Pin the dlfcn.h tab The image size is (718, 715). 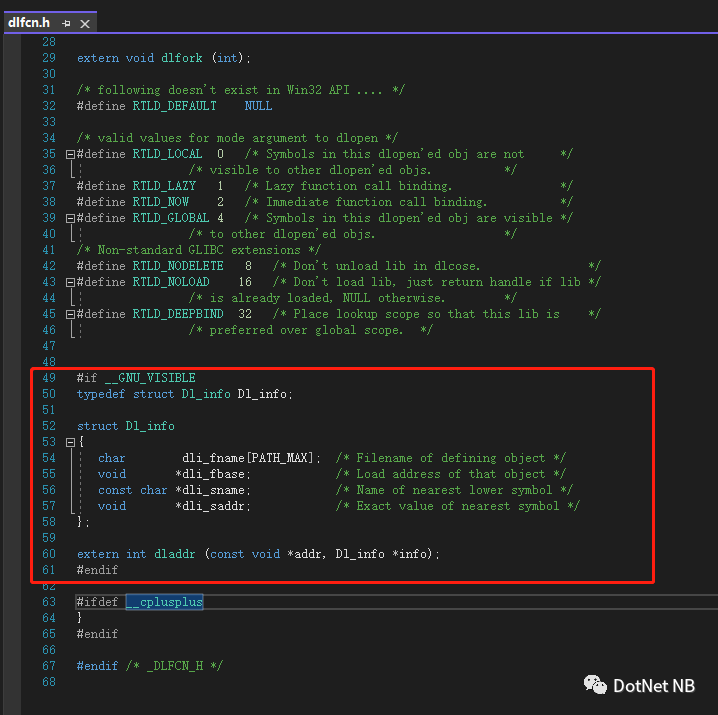point(66,22)
